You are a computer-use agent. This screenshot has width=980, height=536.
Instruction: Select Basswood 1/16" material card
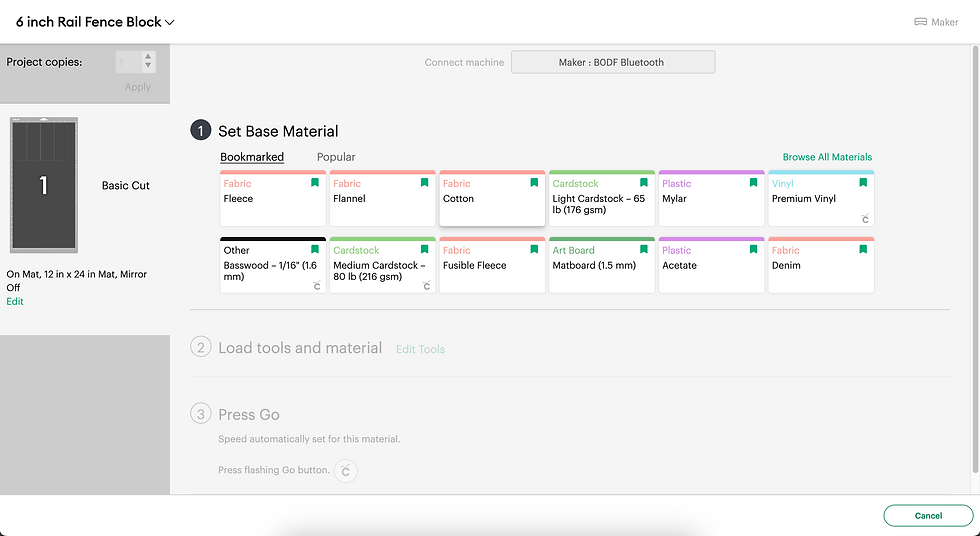point(272,265)
